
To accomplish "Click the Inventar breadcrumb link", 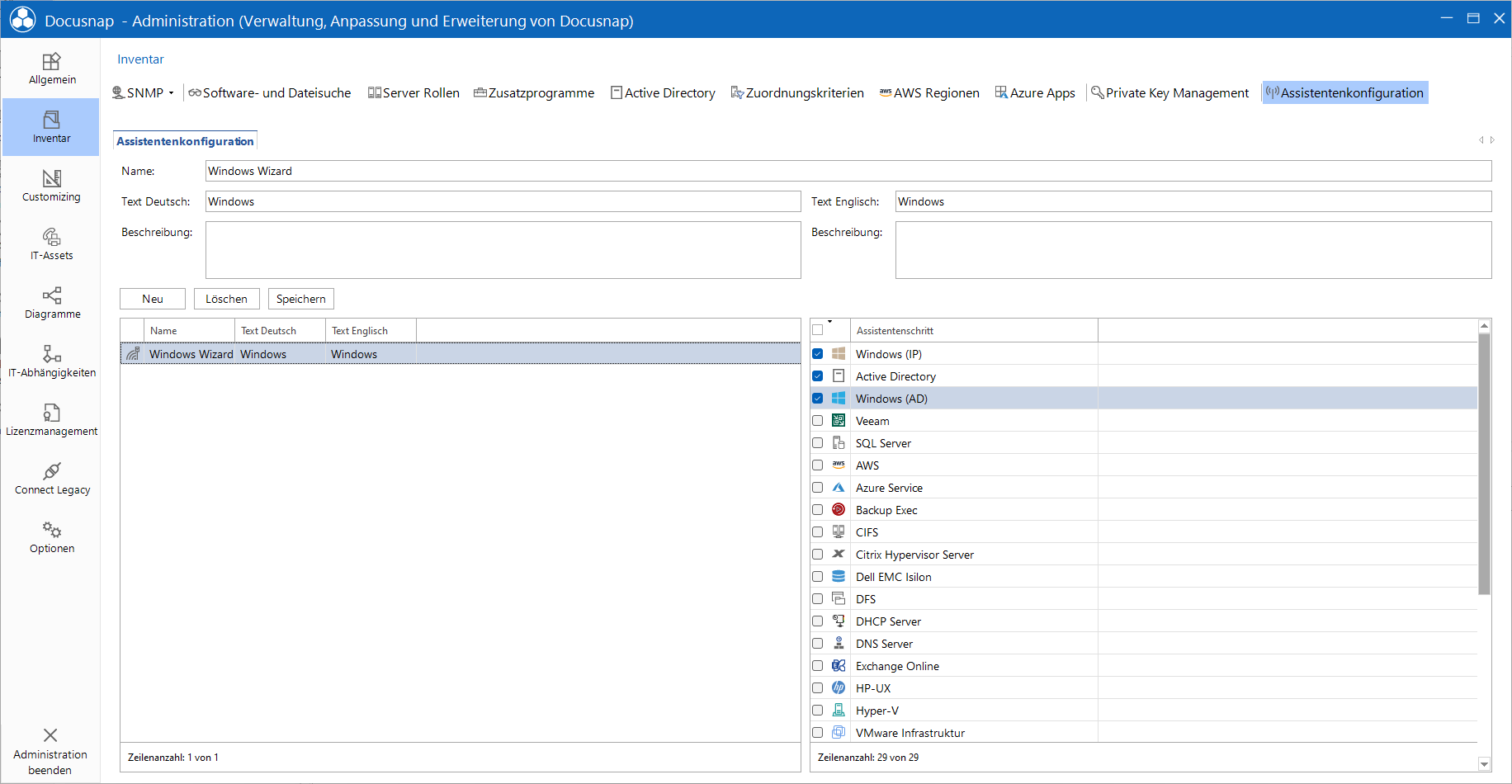I will click(140, 59).
